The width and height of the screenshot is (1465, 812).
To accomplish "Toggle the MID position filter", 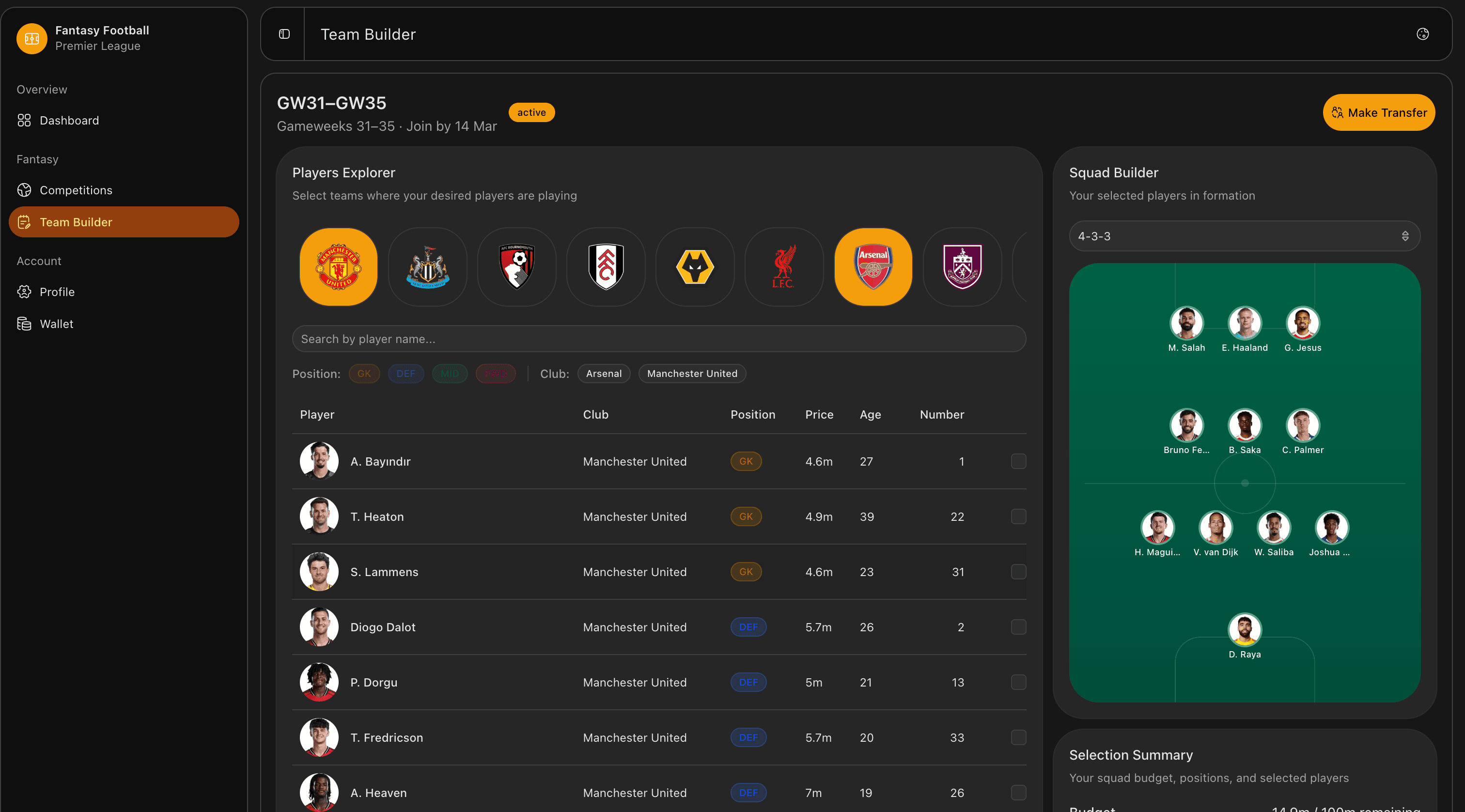I will tap(449, 374).
